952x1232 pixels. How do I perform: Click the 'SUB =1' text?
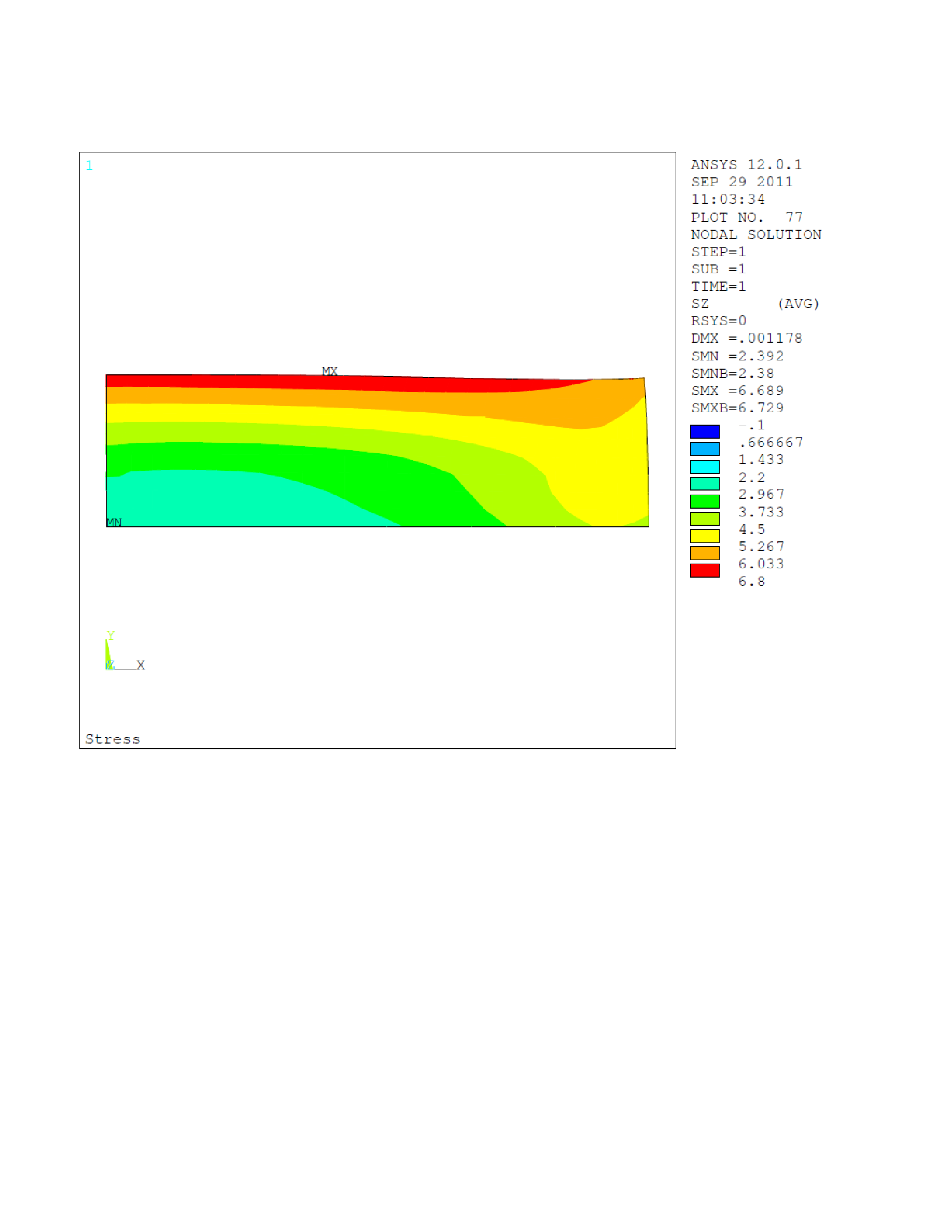[719, 269]
